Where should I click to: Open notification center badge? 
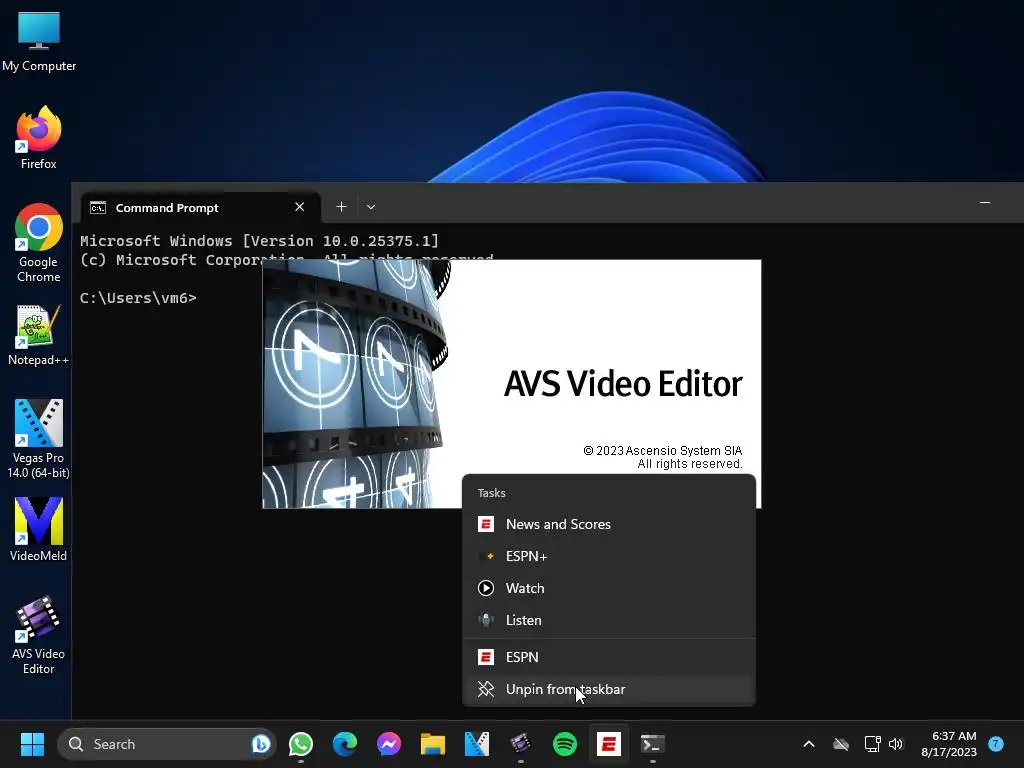[x=996, y=743]
